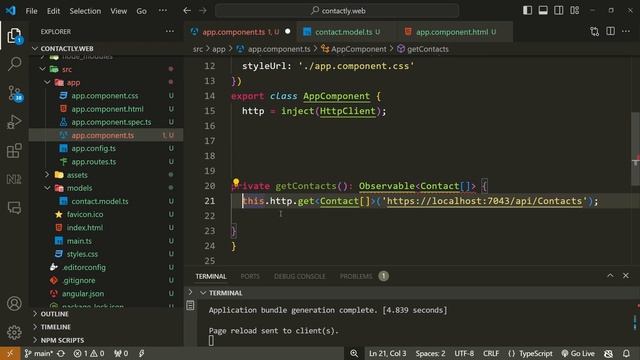
Task: Switch to the contact.model.ts tab
Action: (347, 32)
